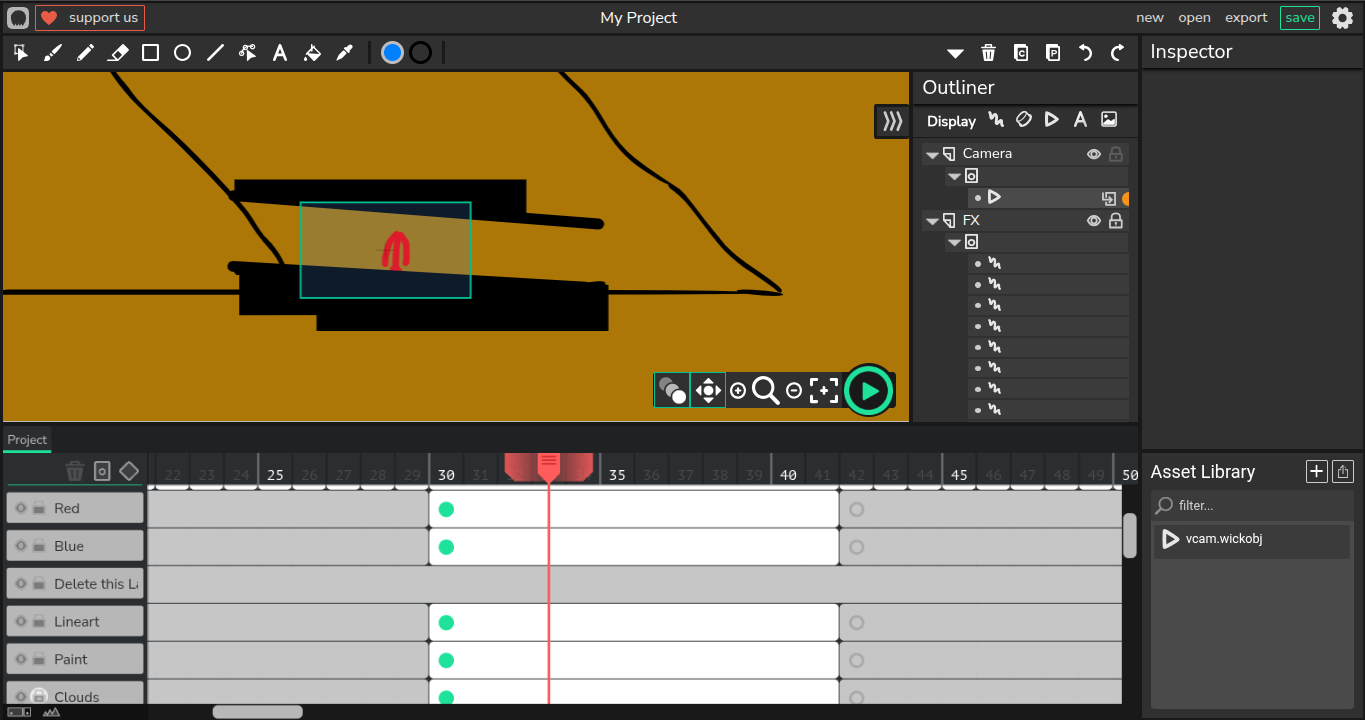Select the Text tool

coord(280,53)
